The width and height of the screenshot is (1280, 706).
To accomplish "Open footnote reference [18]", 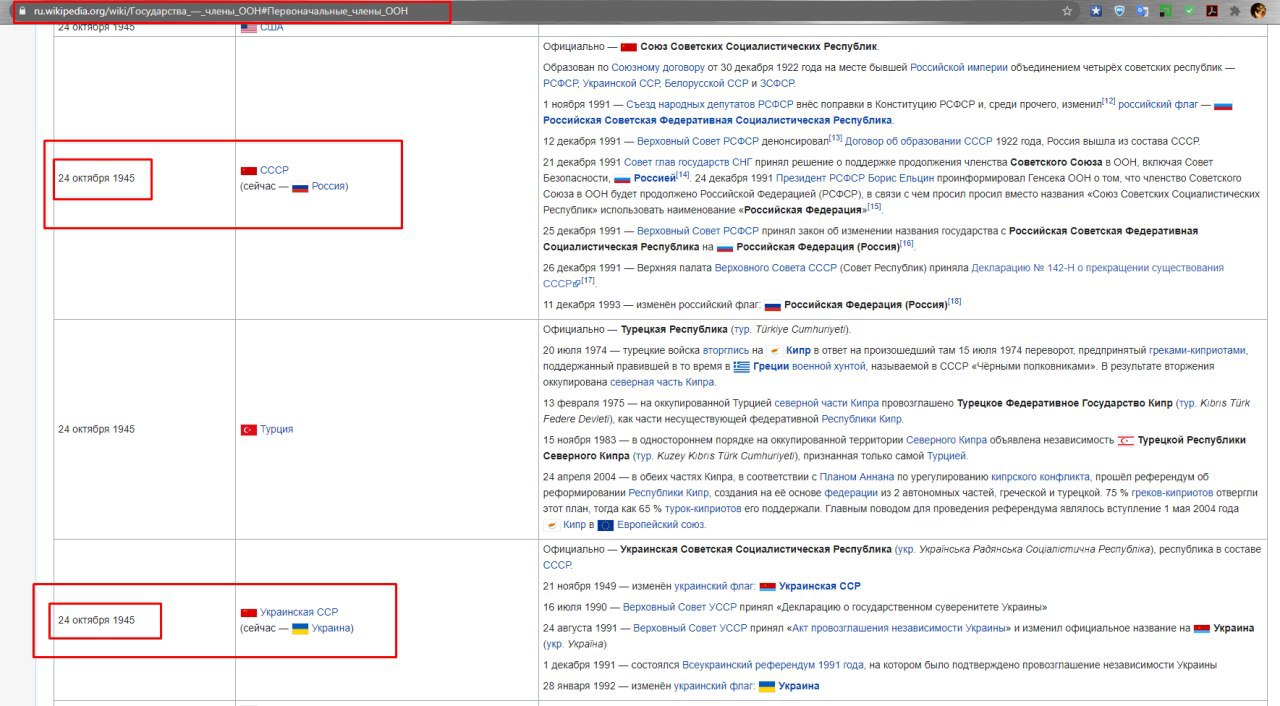I will point(954,301).
